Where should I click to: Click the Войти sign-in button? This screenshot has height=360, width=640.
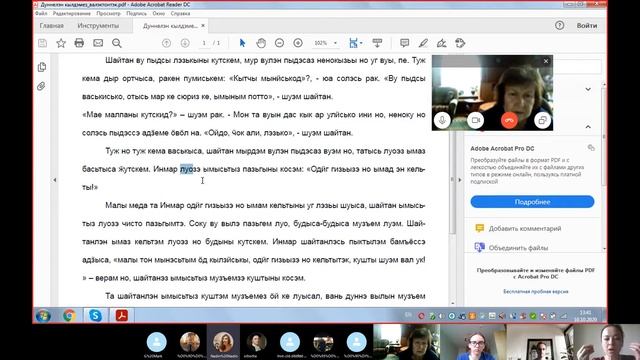pyautogui.click(x=587, y=25)
